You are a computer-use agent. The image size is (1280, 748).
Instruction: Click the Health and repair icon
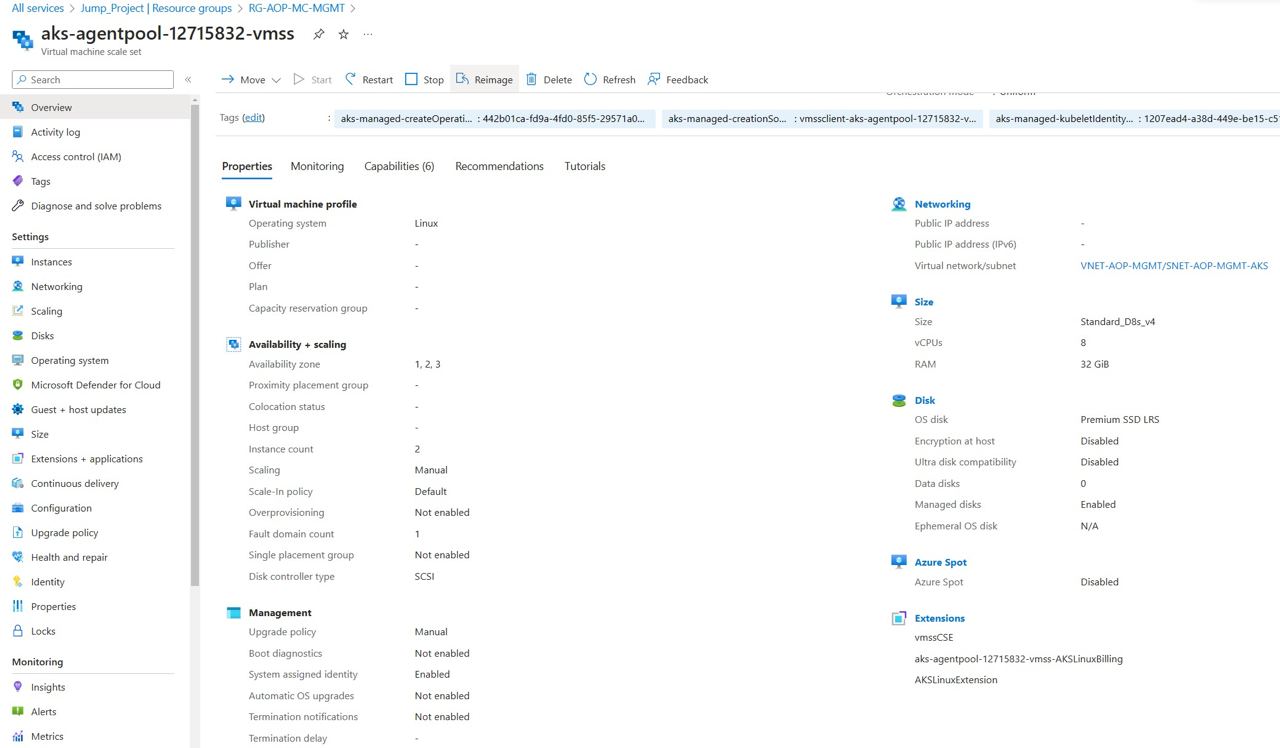point(18,557)
